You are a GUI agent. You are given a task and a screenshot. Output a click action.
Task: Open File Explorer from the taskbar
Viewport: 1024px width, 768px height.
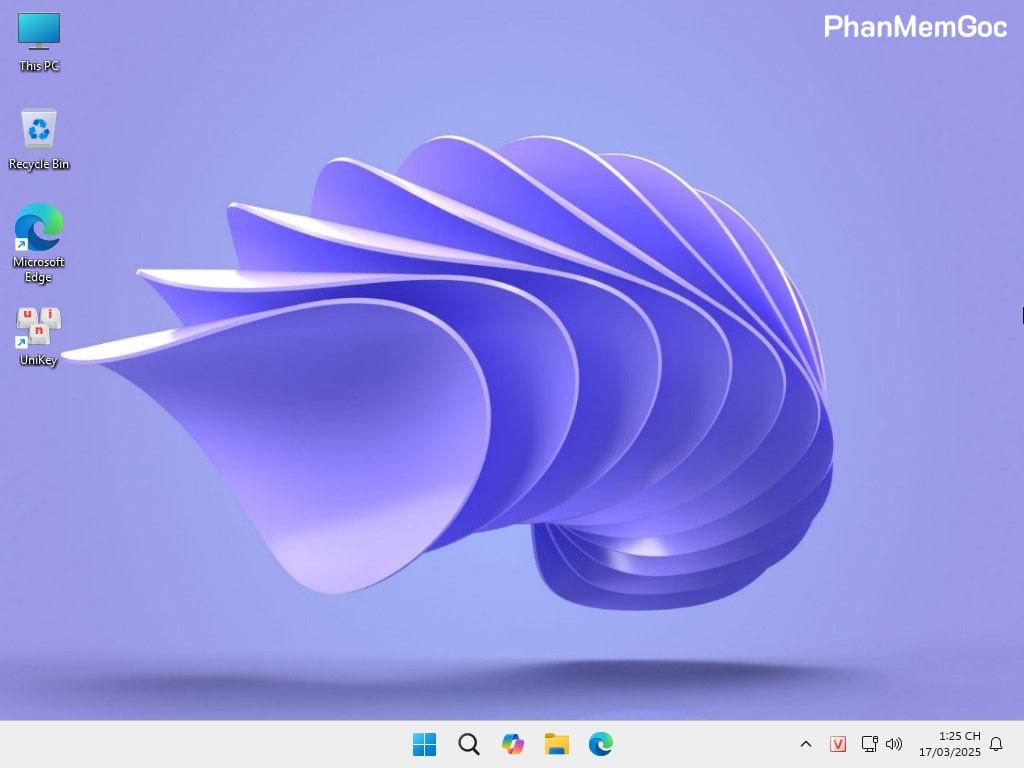tap(557, 744)
